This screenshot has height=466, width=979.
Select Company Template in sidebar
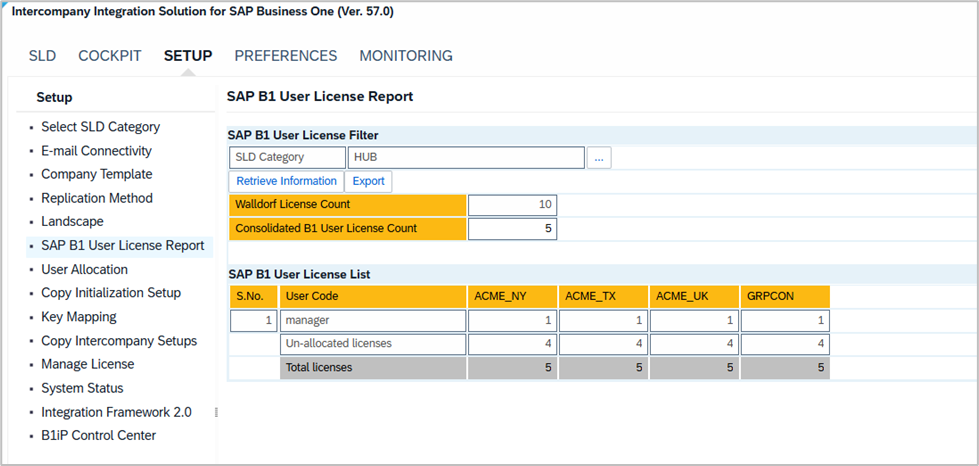[x=97, y=174]
